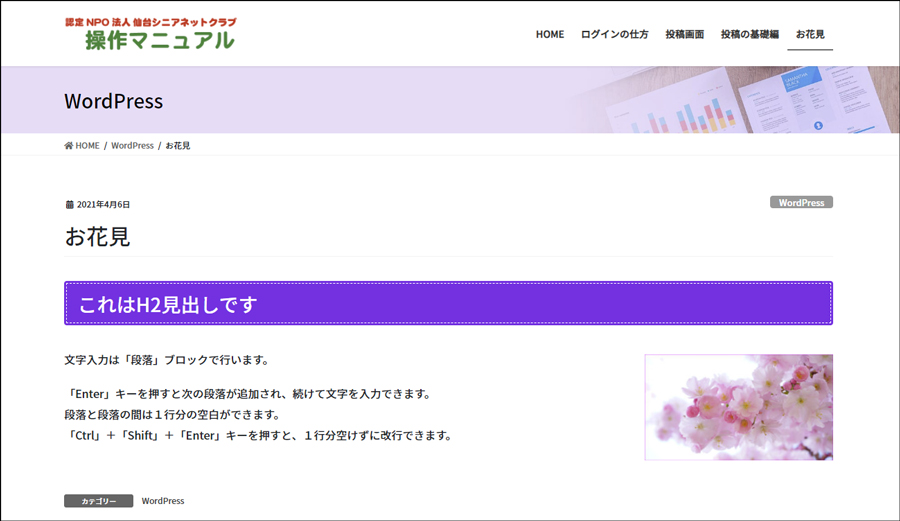Open the 投稿画面 navigation item
This screenshot has width=900, height=521.
tap(684, 35)
